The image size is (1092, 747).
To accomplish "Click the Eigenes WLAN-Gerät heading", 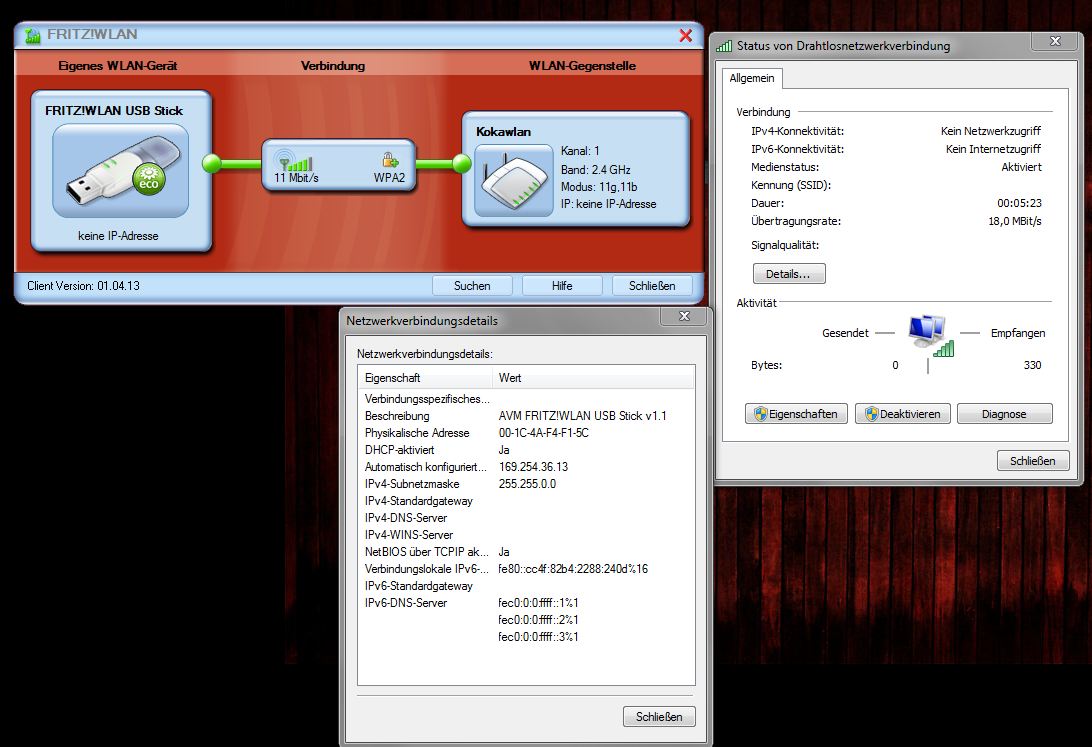I will [x=118, y=65].
